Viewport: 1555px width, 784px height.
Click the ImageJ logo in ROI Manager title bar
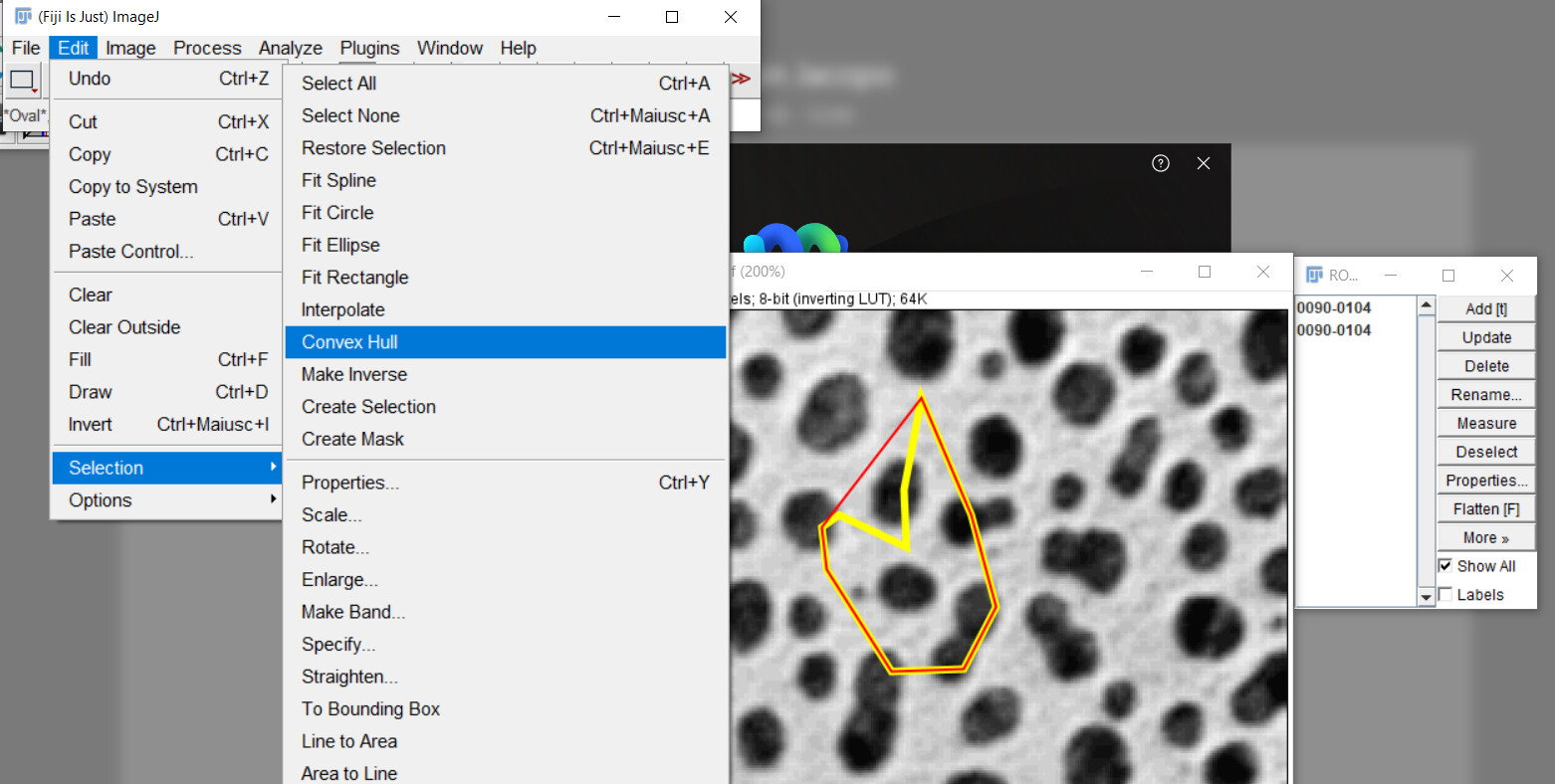coord(1312,275)
